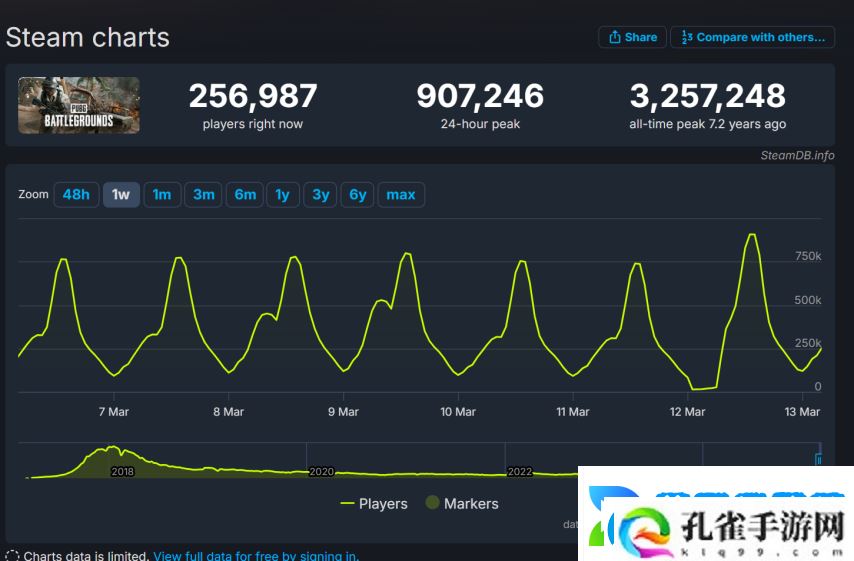Choose the 6y zoom range

pyautogui.click(x=358, y=194)
